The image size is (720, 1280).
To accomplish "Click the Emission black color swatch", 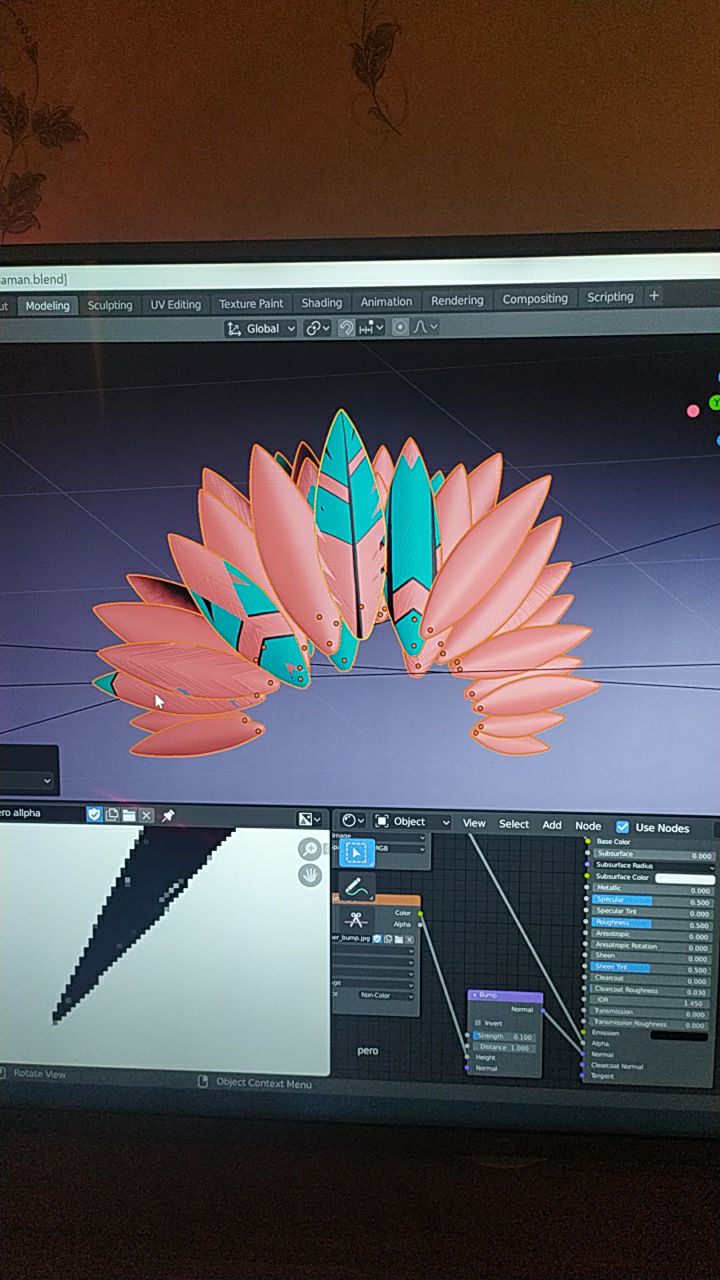I will coord(679,1036).
